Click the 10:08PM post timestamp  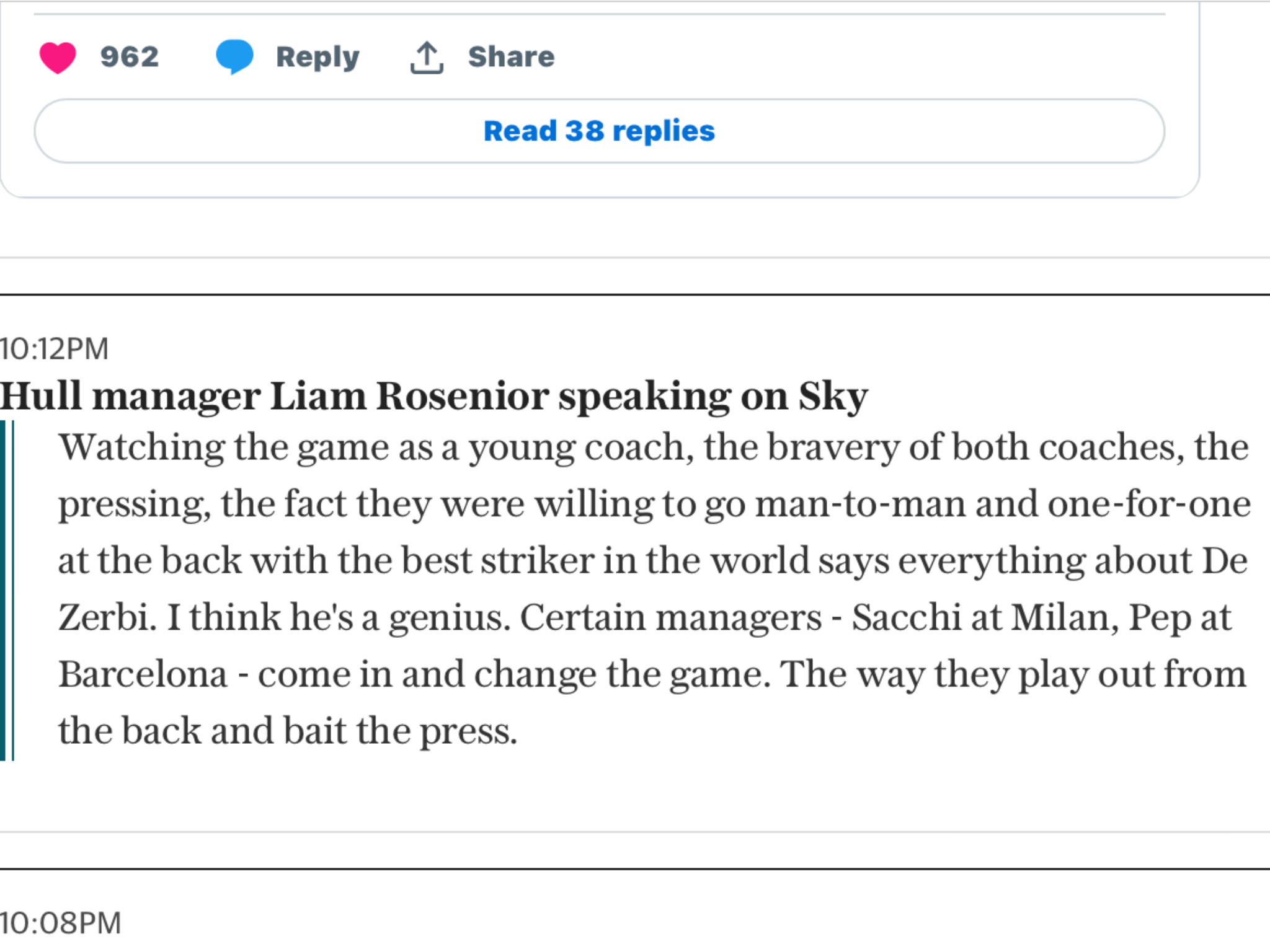[x=61, y=923]
